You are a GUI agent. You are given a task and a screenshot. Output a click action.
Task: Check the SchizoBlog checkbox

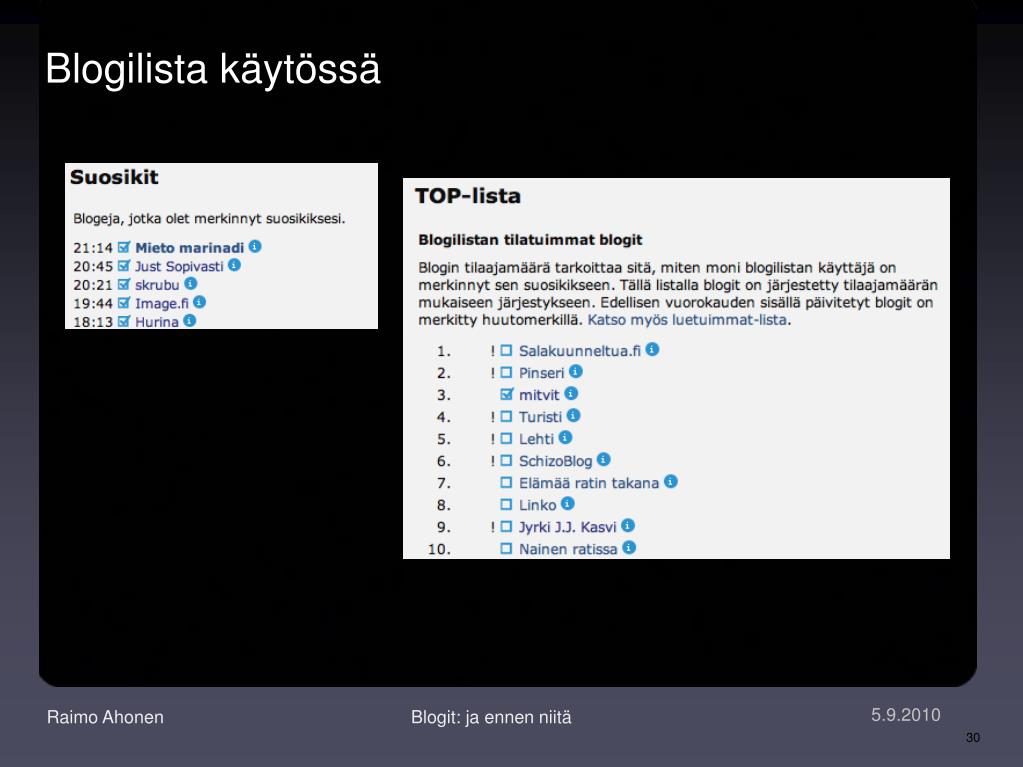[506, 461]
